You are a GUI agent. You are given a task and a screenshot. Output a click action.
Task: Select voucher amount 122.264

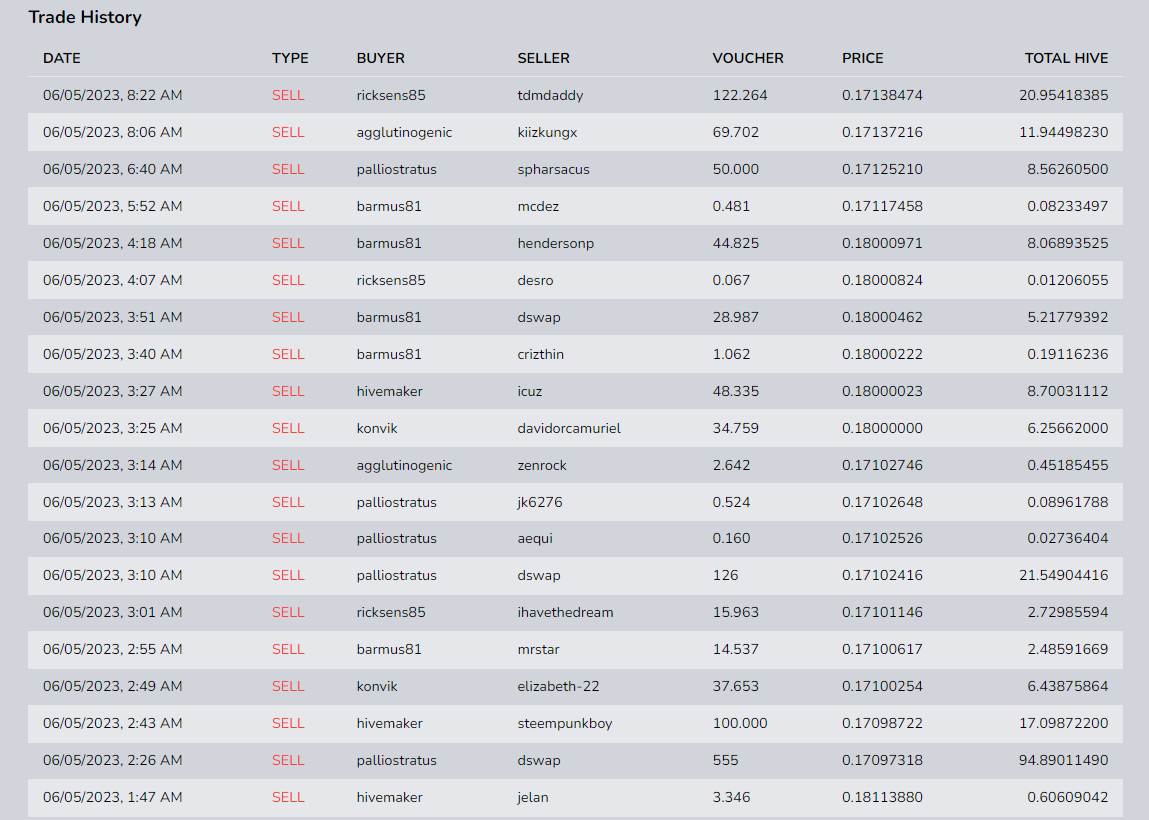739,95
